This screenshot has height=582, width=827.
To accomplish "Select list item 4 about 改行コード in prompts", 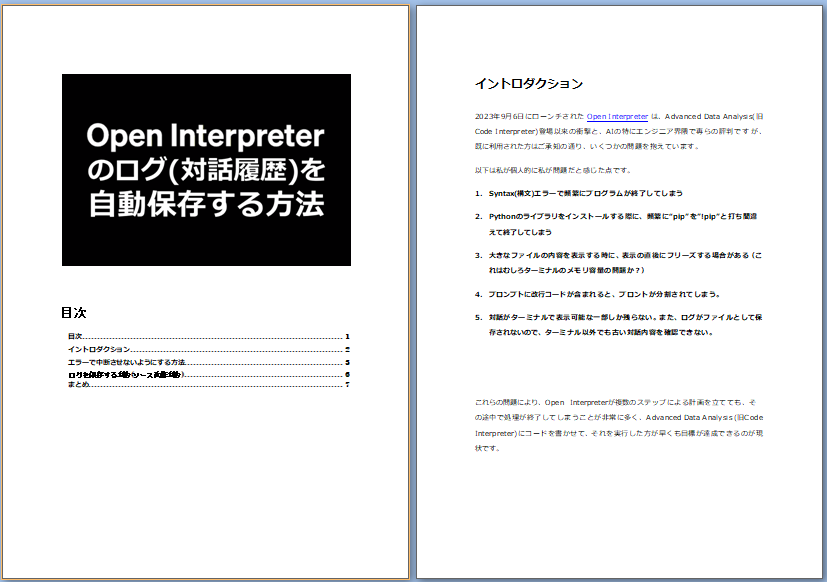I will pos(598,294).
